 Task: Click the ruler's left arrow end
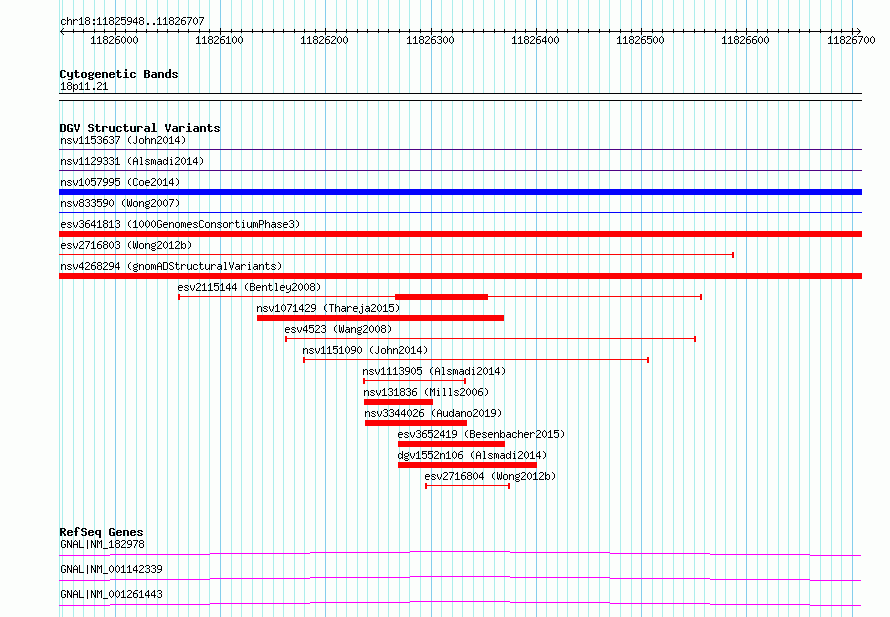click(x=62, y=31)
